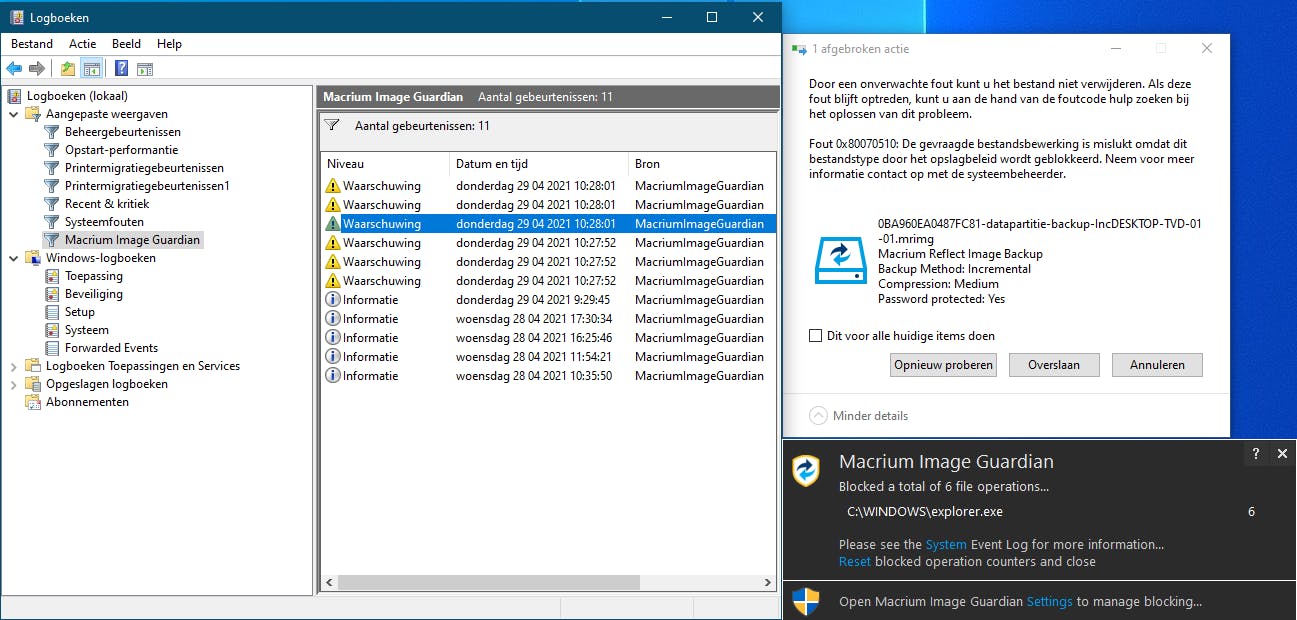Screen dimensions: 1297x620
Task: Select the Informatie event at 10:35:50
Action: coord(549,376)
